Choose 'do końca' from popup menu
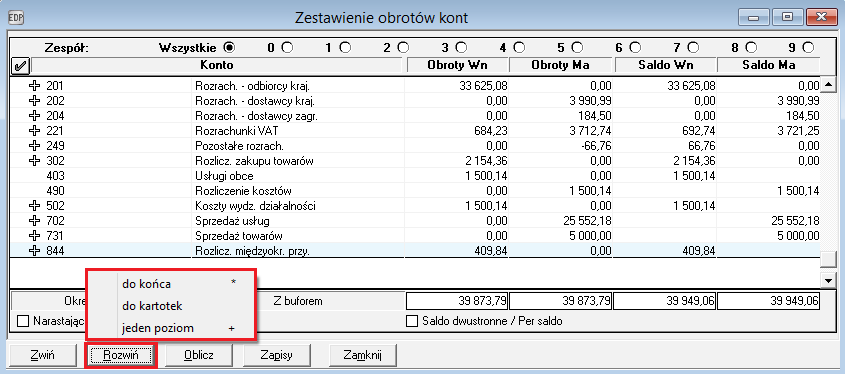 [171, 283]
